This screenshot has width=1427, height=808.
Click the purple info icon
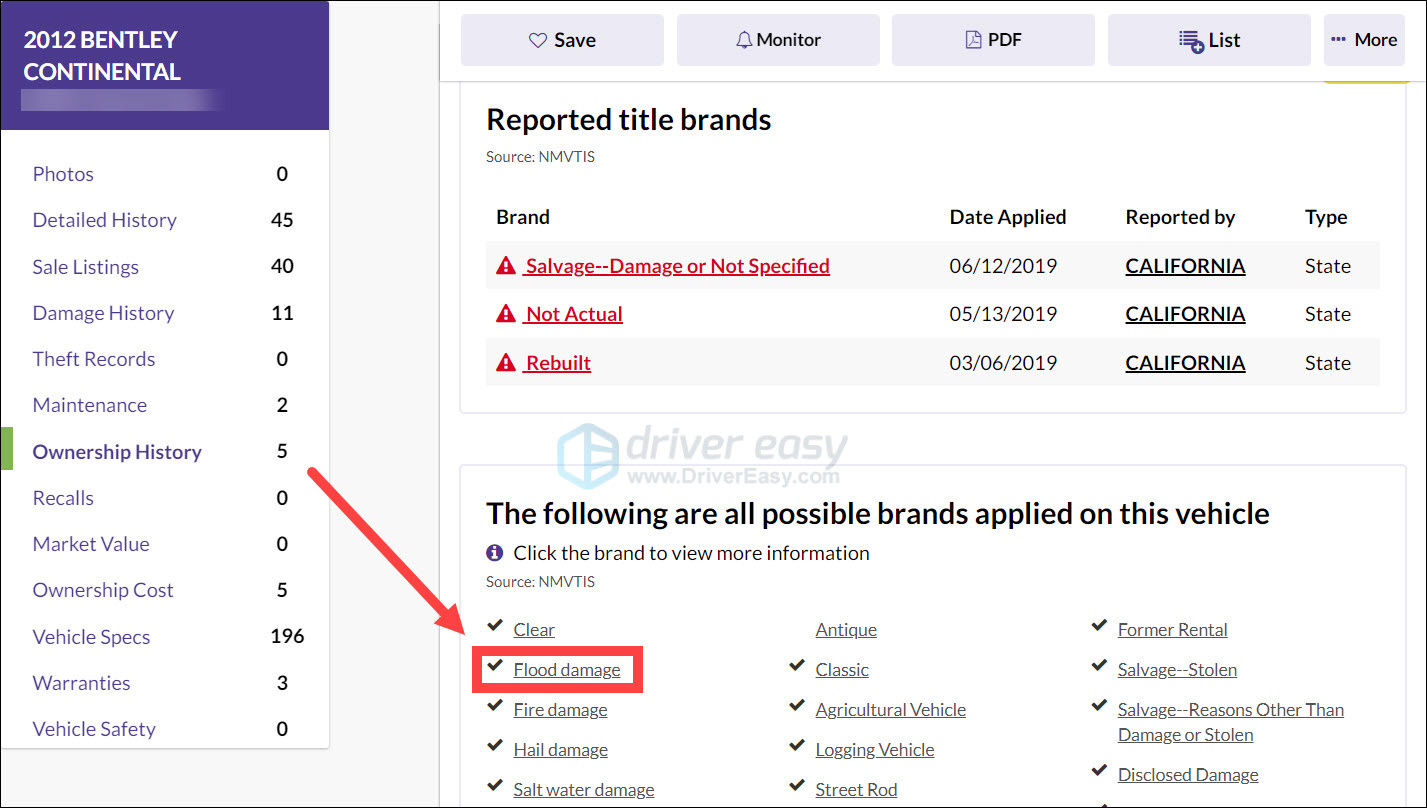[495, 552]
